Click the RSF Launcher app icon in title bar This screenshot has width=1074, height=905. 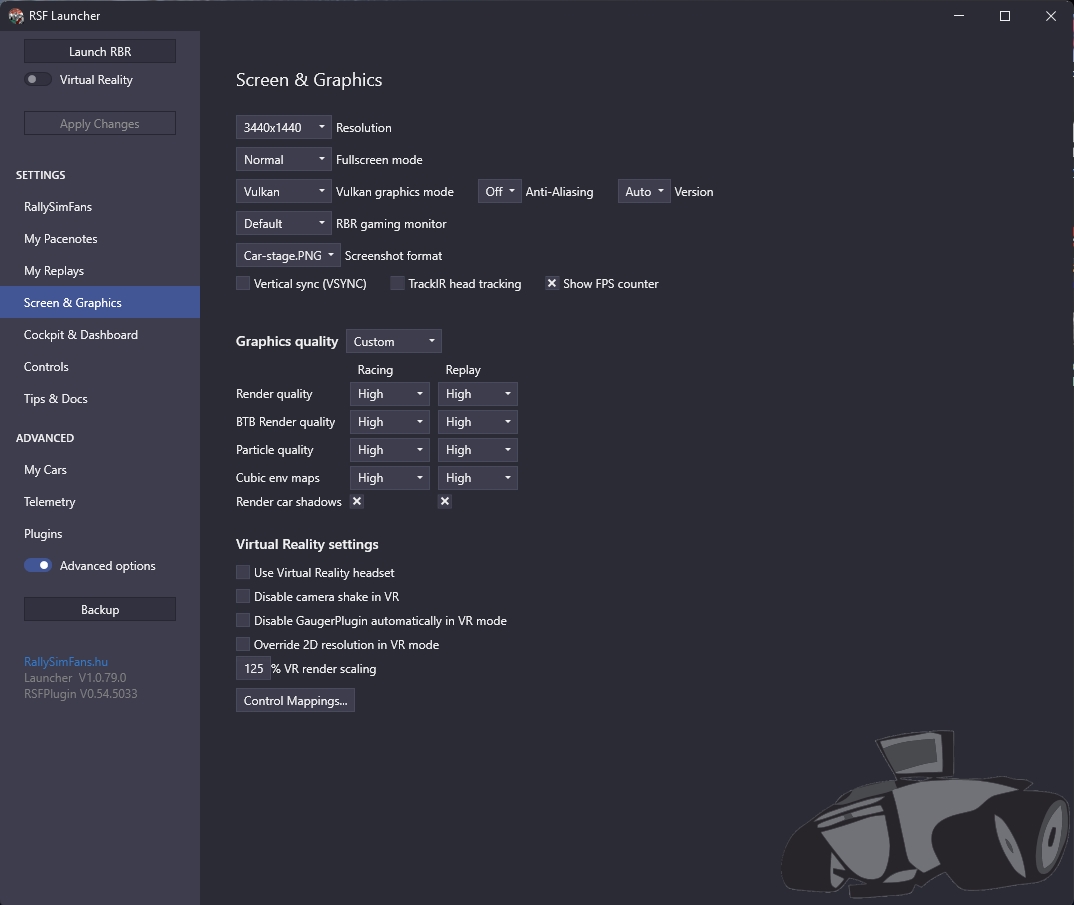pos(16,16)
